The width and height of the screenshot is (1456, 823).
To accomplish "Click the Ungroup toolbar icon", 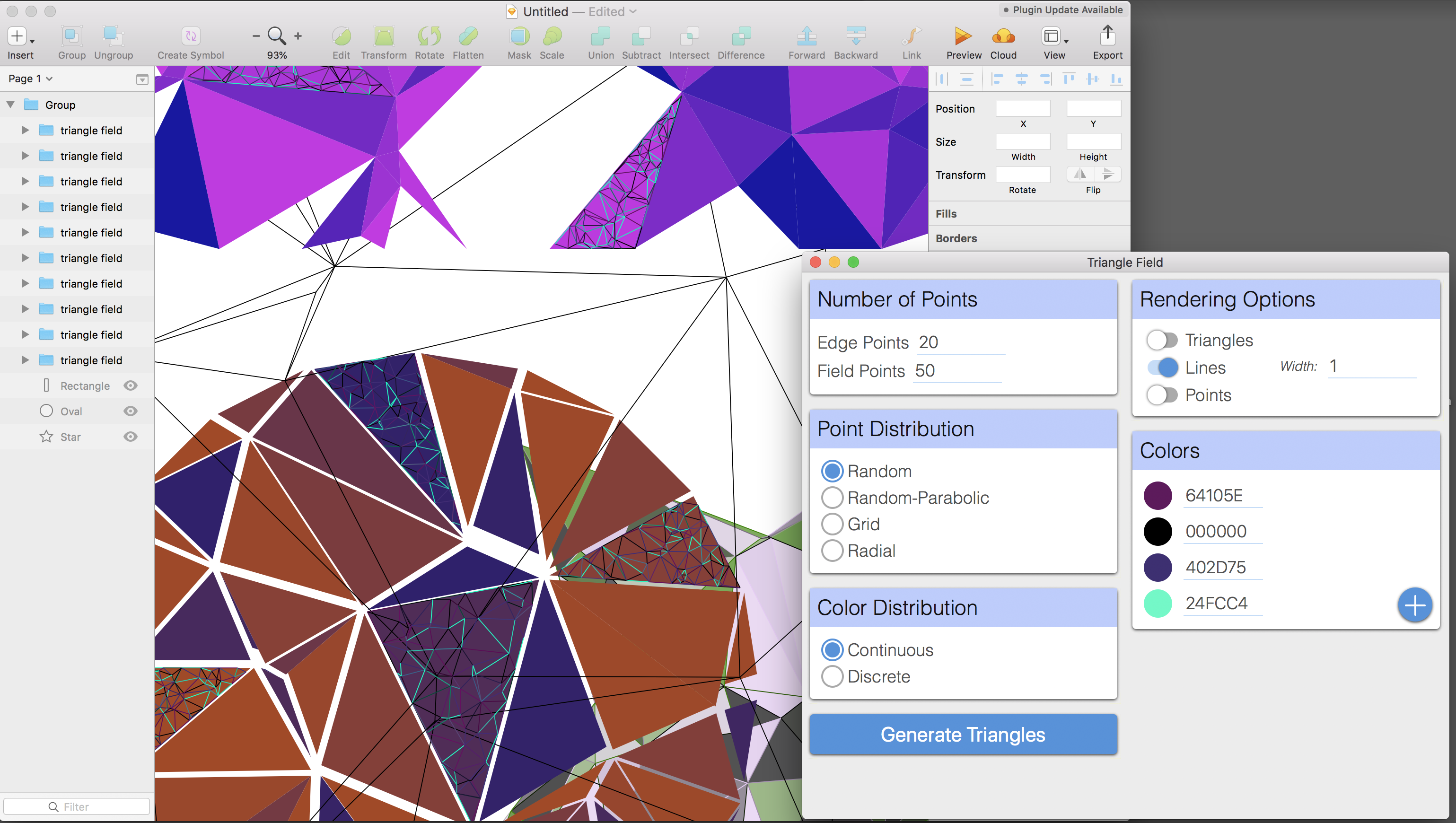I will click(113, 36).
